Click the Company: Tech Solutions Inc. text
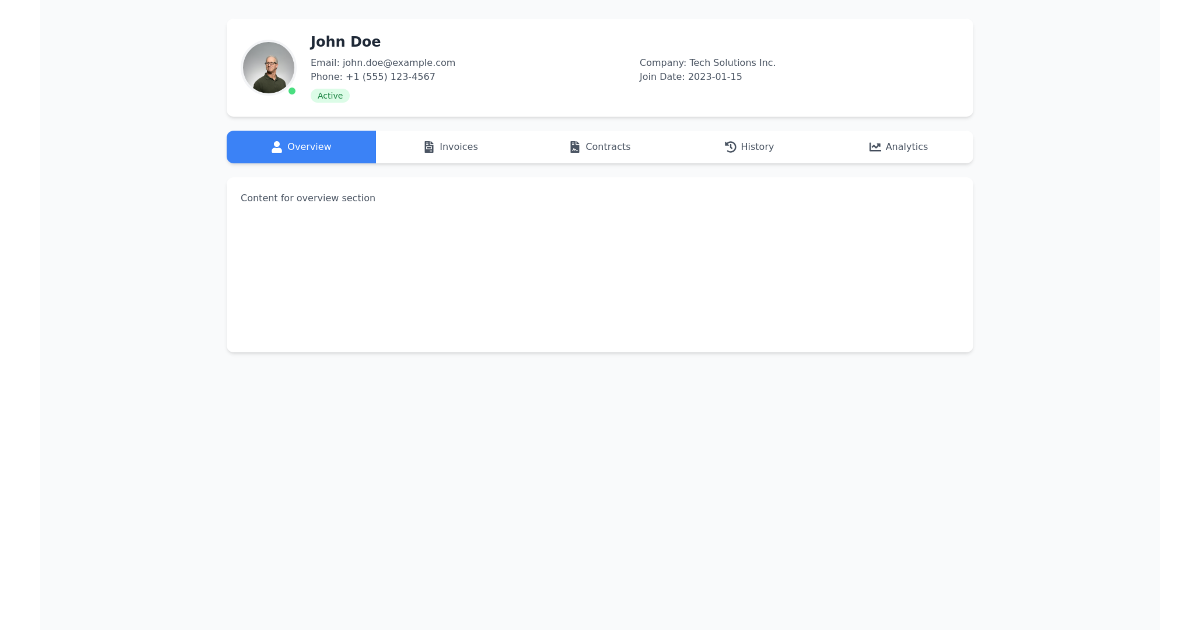The height and width of the screenshot is (630, 1200). tap(707, 62)
